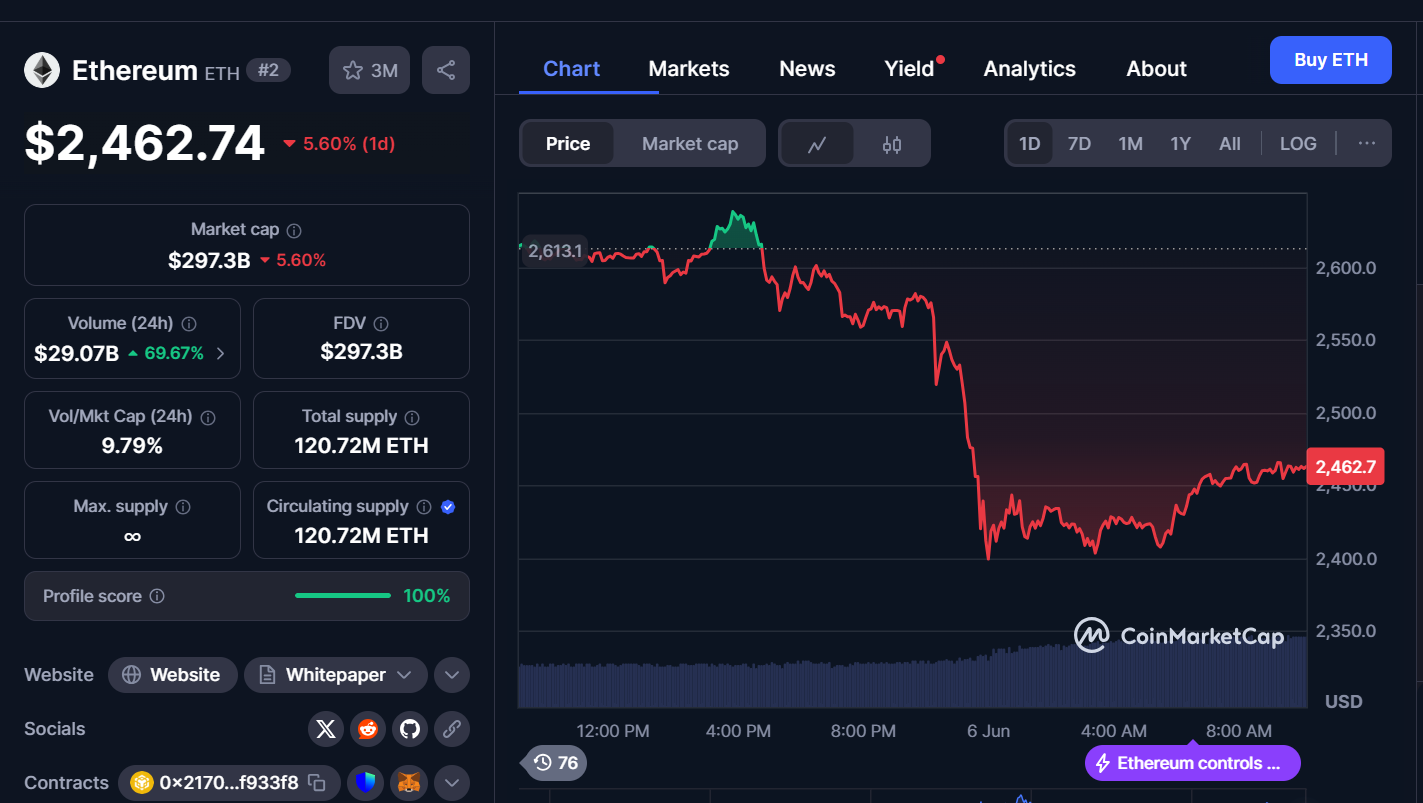The width and height of the screenshot is (1423, 803).
Task: Click the blue verified badge by Circulating supply
Action: 448,507
